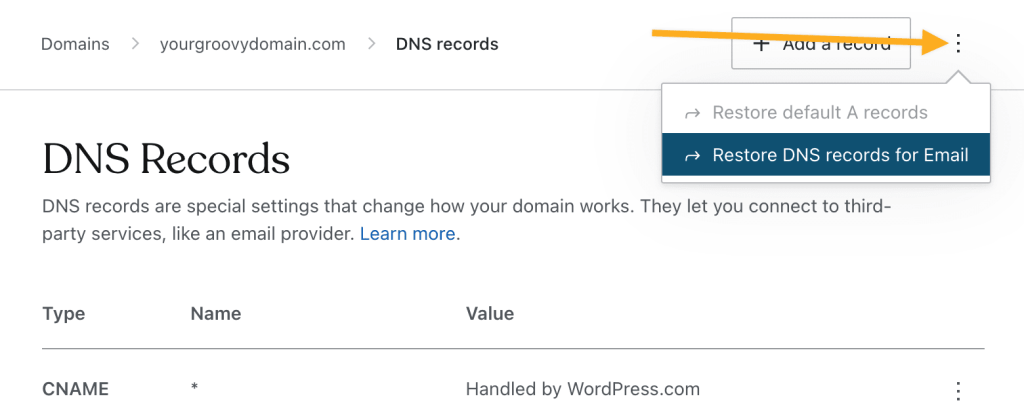The height and width of the screenshot is (405, 1024).
Task: Open the CNAME row three-dot menu
Action: pyautogui.click(x=958, y=390)
